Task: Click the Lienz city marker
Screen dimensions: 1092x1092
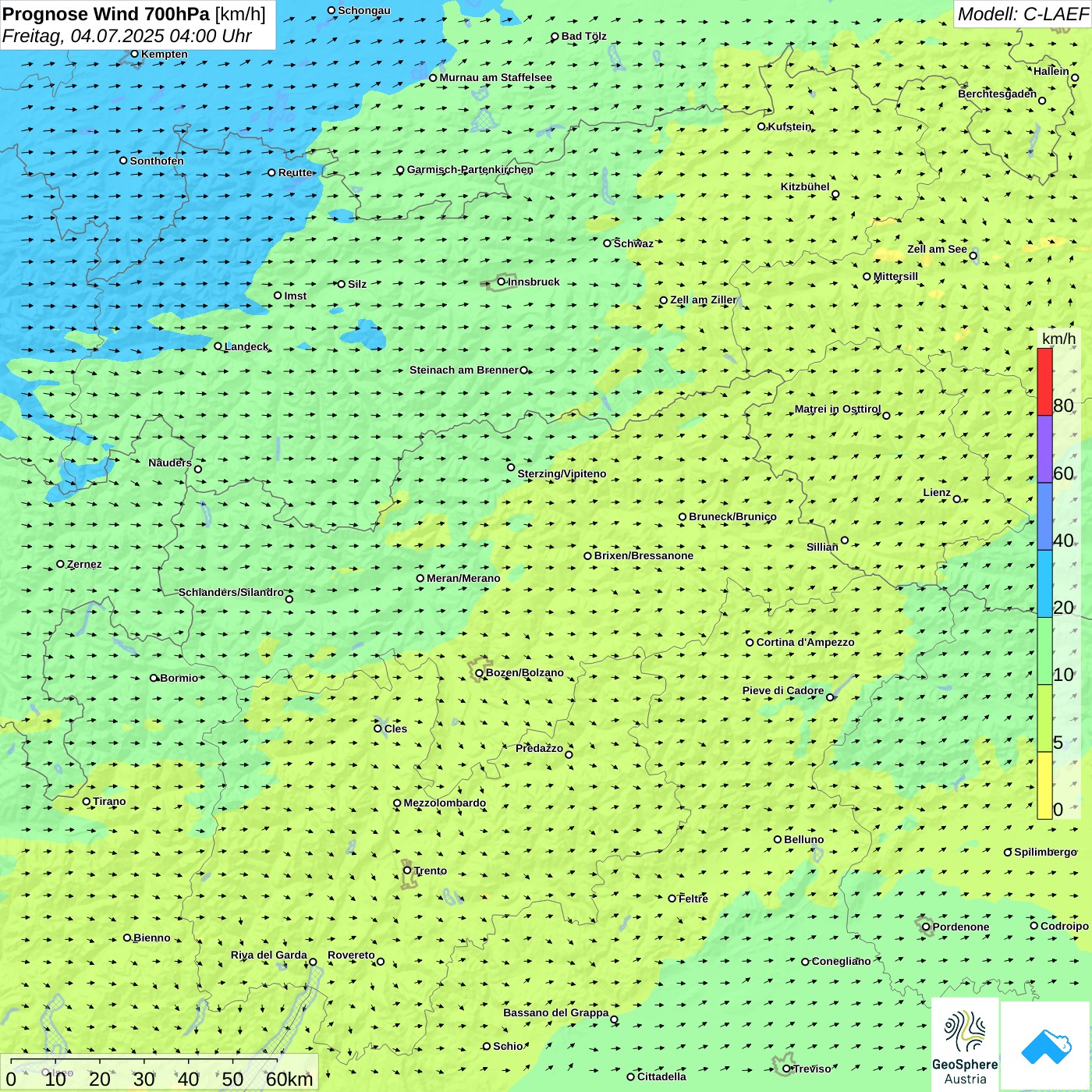Action: [957, 499]
